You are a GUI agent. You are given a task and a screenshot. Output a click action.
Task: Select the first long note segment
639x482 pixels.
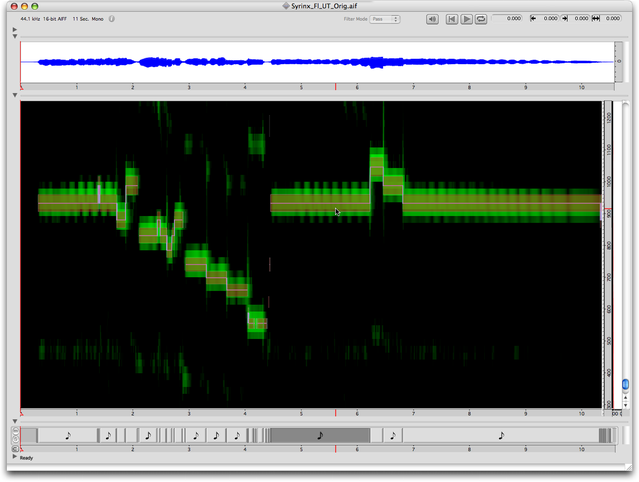(68, 436)
